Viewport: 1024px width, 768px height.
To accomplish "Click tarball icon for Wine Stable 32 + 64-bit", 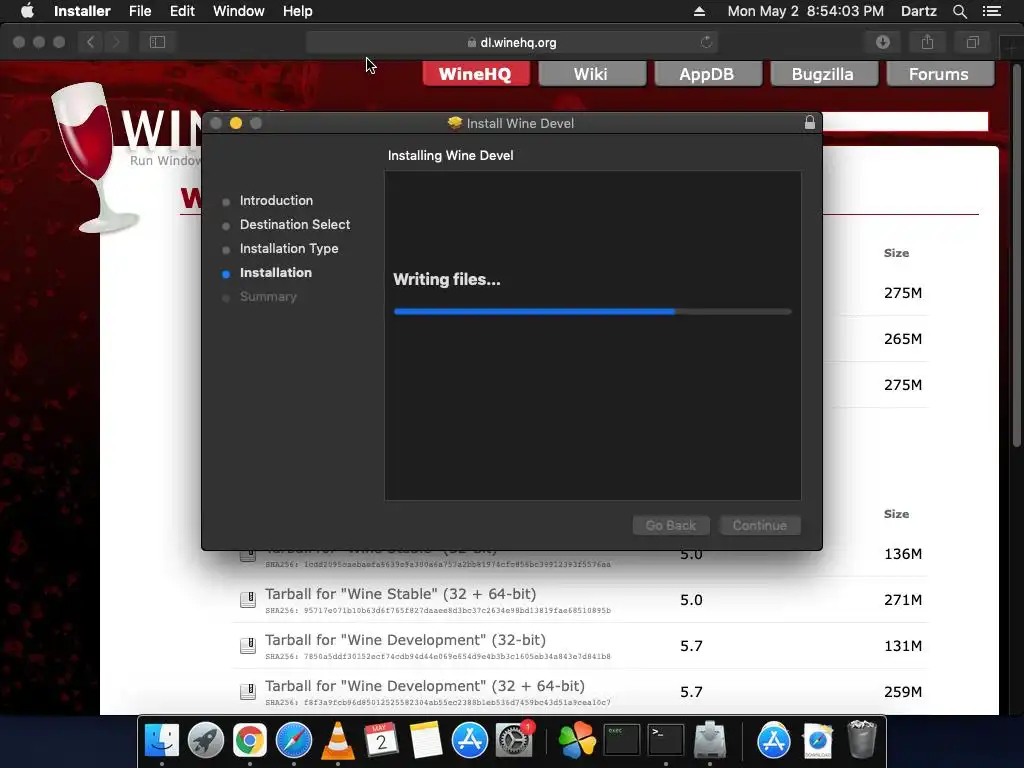I will point(248,600).
